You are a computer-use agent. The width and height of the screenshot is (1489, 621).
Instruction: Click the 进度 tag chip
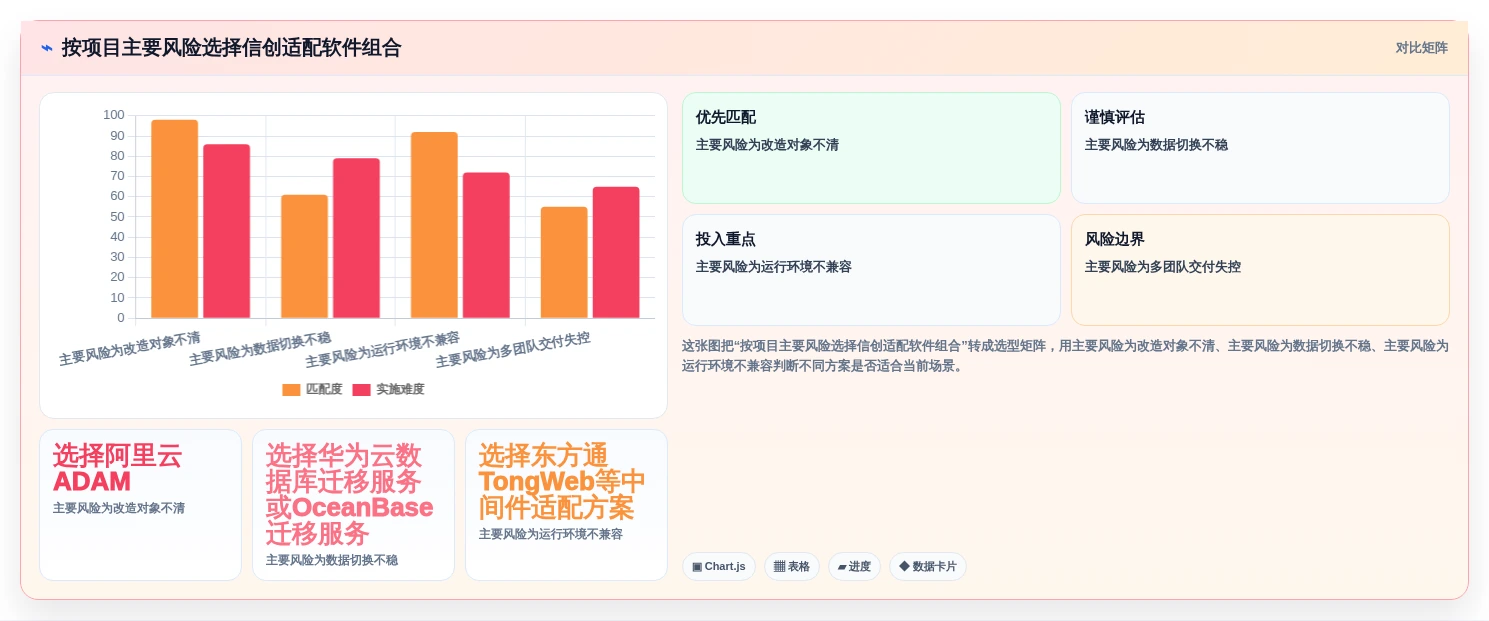pos(854,566)
